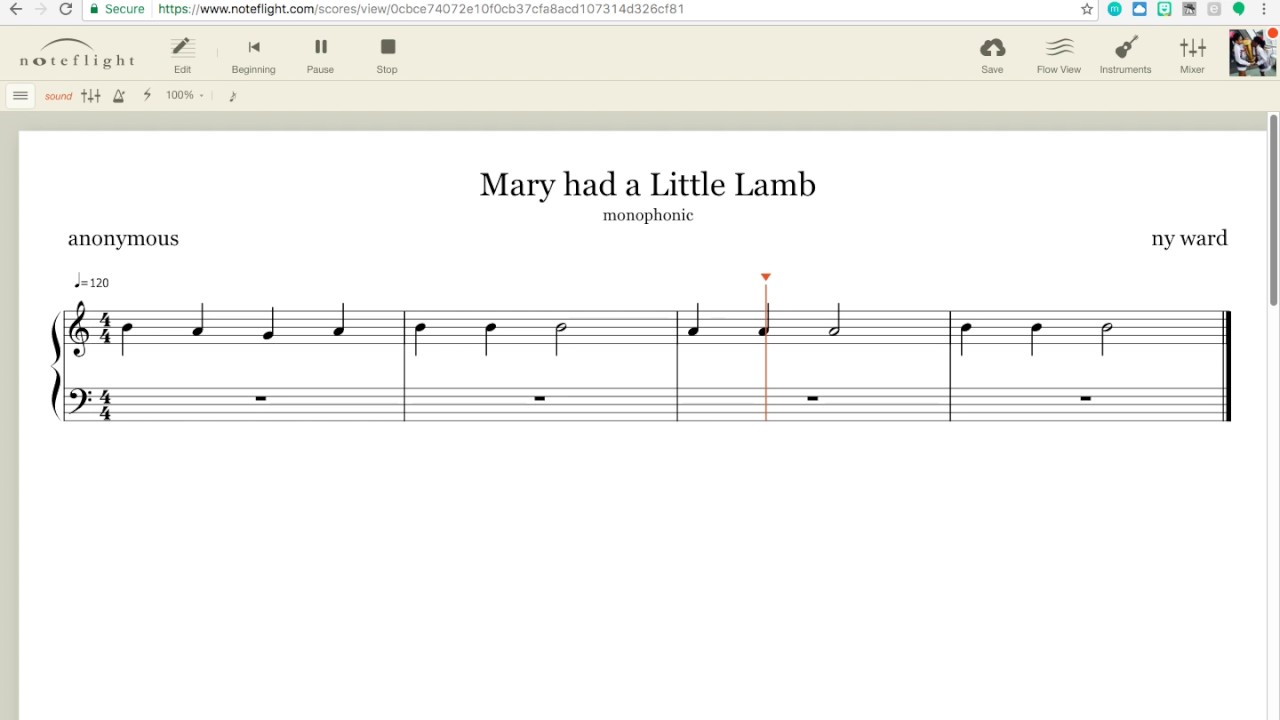Pause the score playback
Image resolution: width=1280 pixels, height=720 pixels.
coord(321,55)
